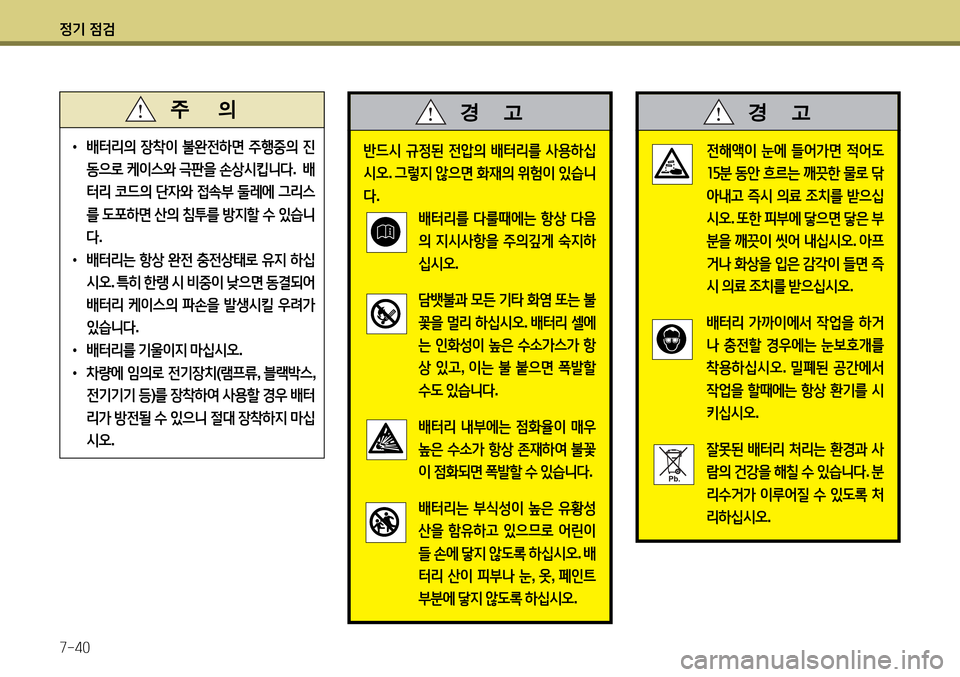Click bullet starting '배터리는 항상 완전 충전상태로'
Image resolution: width=960 pixels, height=677 pixels.
click(200, 294)
